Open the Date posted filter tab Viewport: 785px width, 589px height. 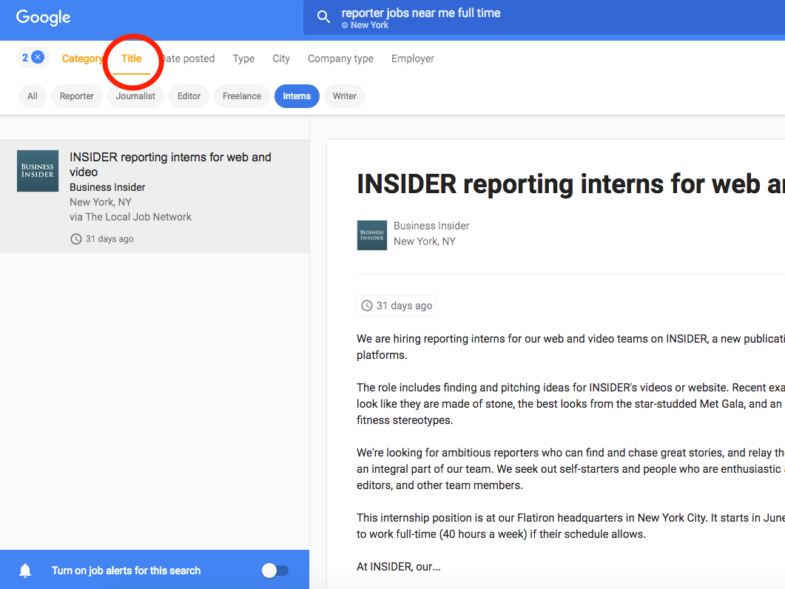pyautogui.click(x=189, y=59)
